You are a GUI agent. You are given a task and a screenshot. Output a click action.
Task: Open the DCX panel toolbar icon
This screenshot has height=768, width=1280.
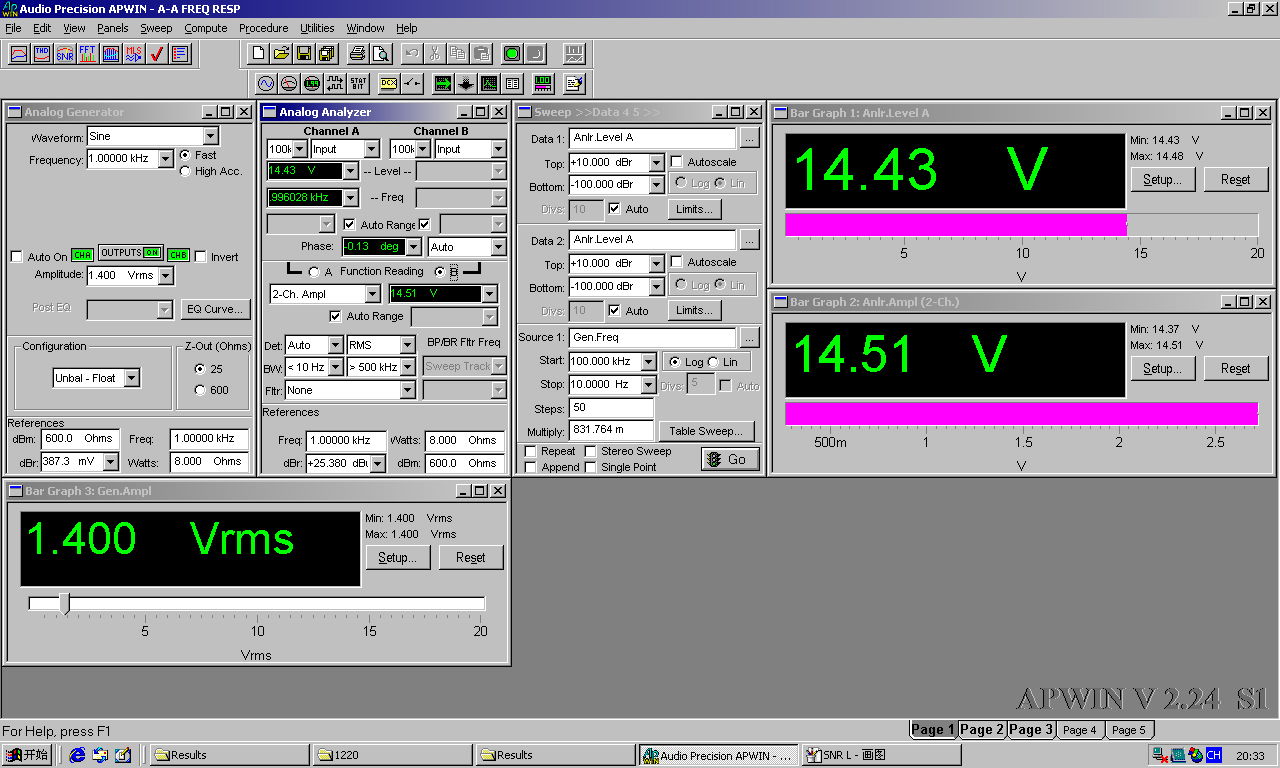(389, 83)
